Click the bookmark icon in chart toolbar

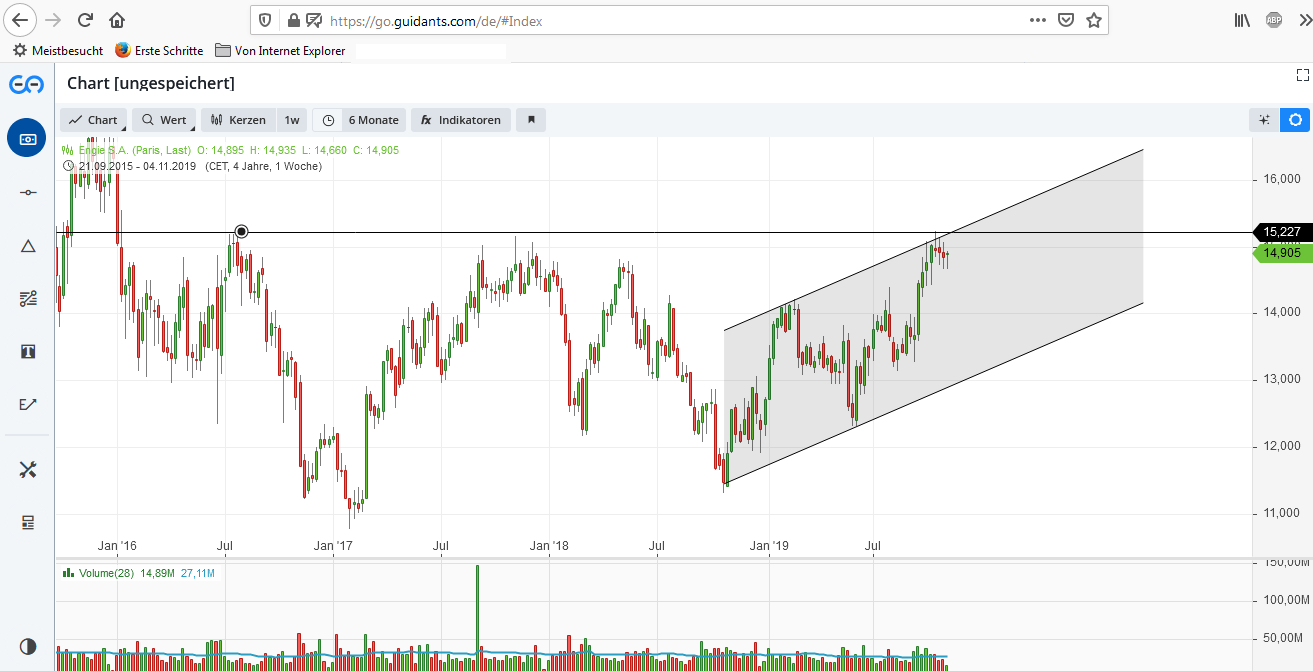pyautogui.click(x=531, y=120)
